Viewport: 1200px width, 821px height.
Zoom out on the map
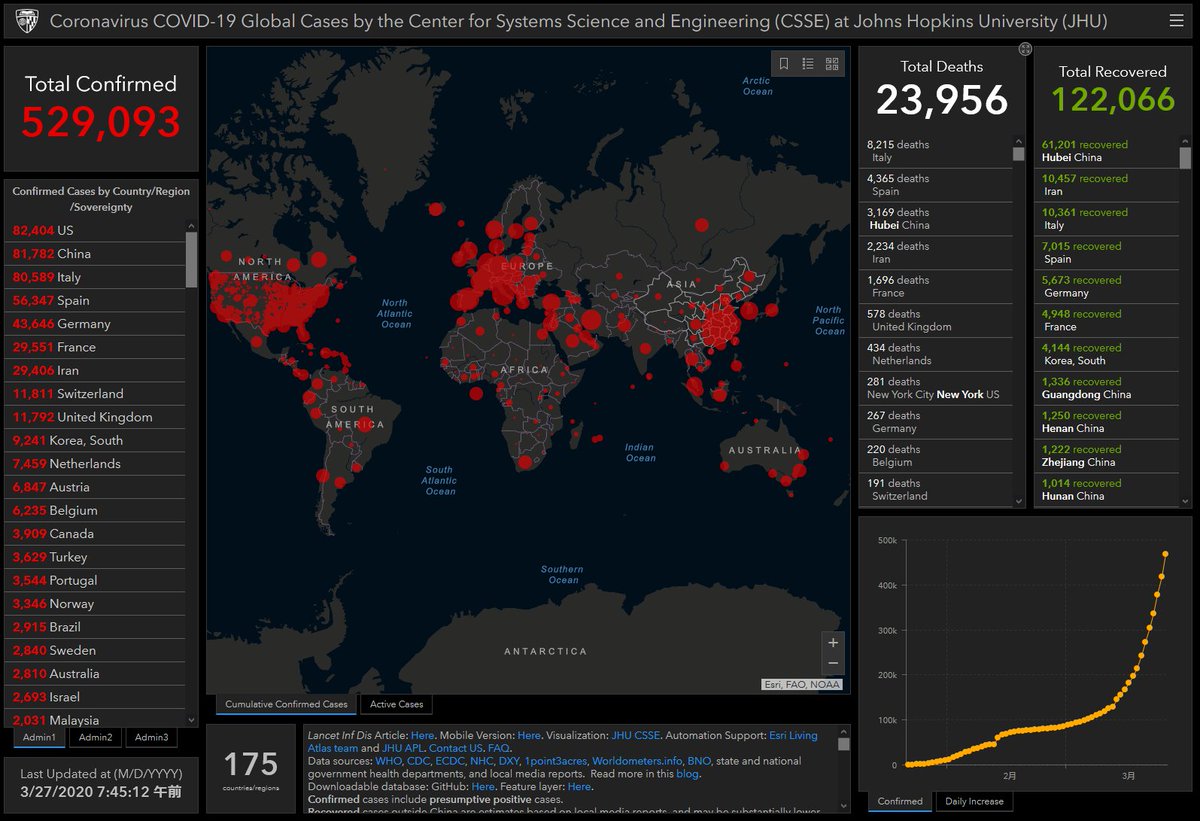pyautogui.click(x=833, y=665)
